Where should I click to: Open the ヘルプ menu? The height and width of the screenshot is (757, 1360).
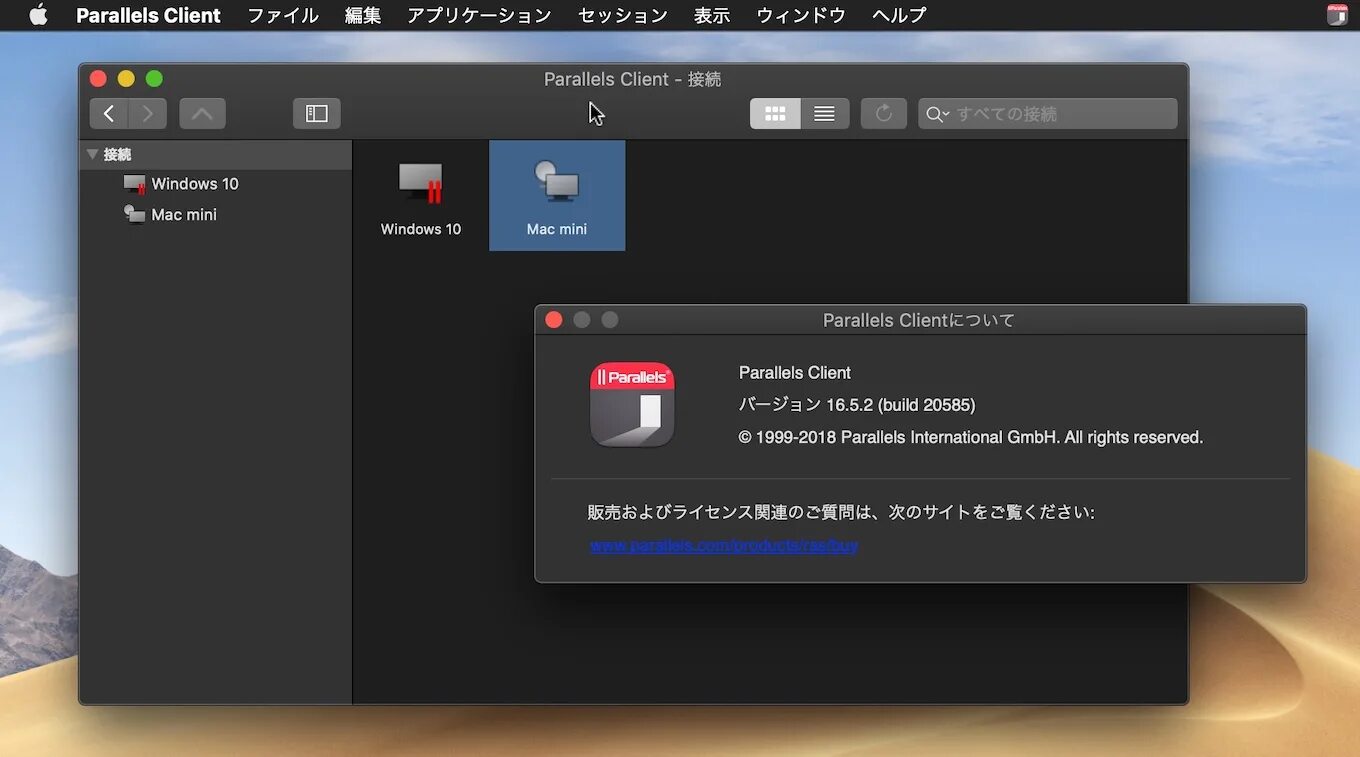(x=899, y=15)
